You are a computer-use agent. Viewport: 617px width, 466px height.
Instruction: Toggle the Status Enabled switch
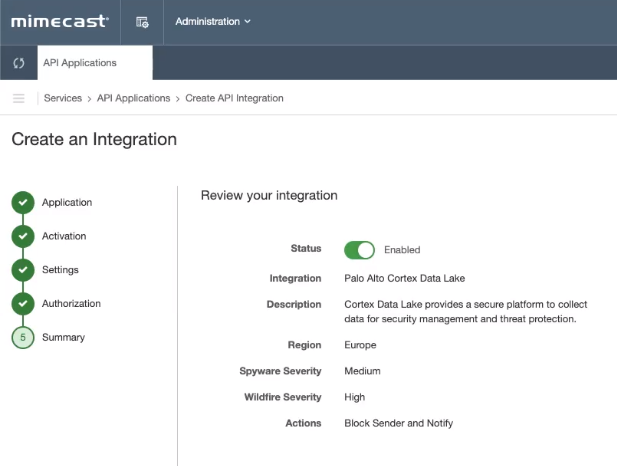[359, 250]
